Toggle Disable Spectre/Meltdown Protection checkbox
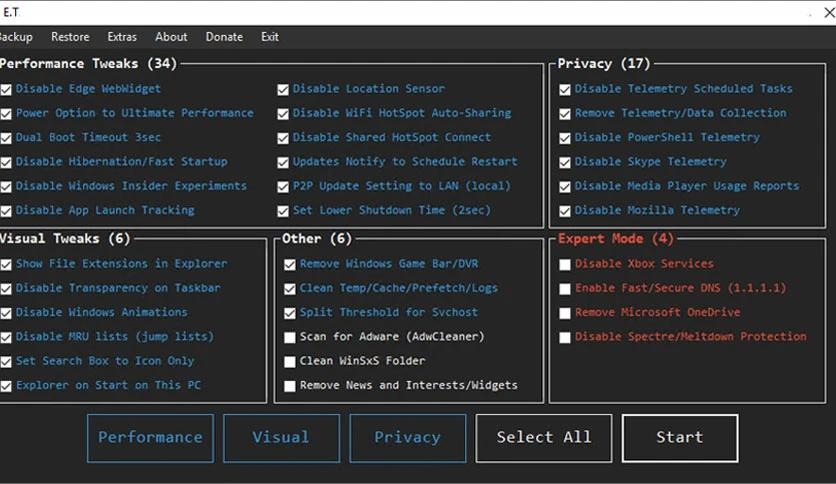Image resolution: width=836 pixels, height=484 pixels. (x=565, y=338)
